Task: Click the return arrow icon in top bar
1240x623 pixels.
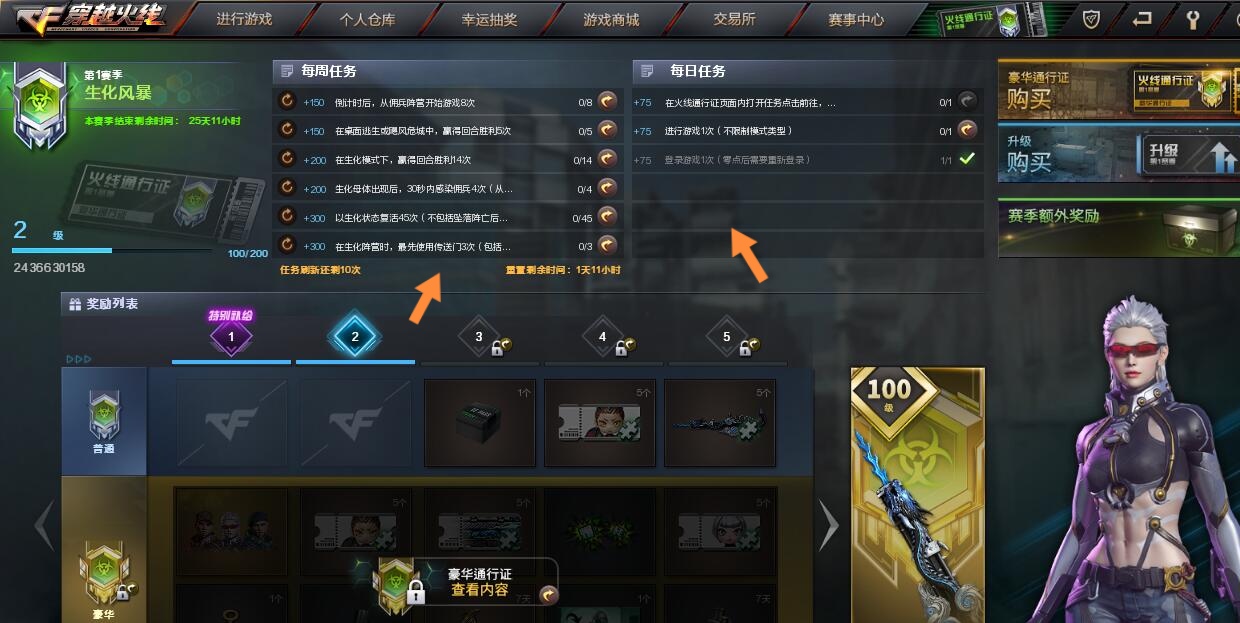Action: coord(1142,18)
